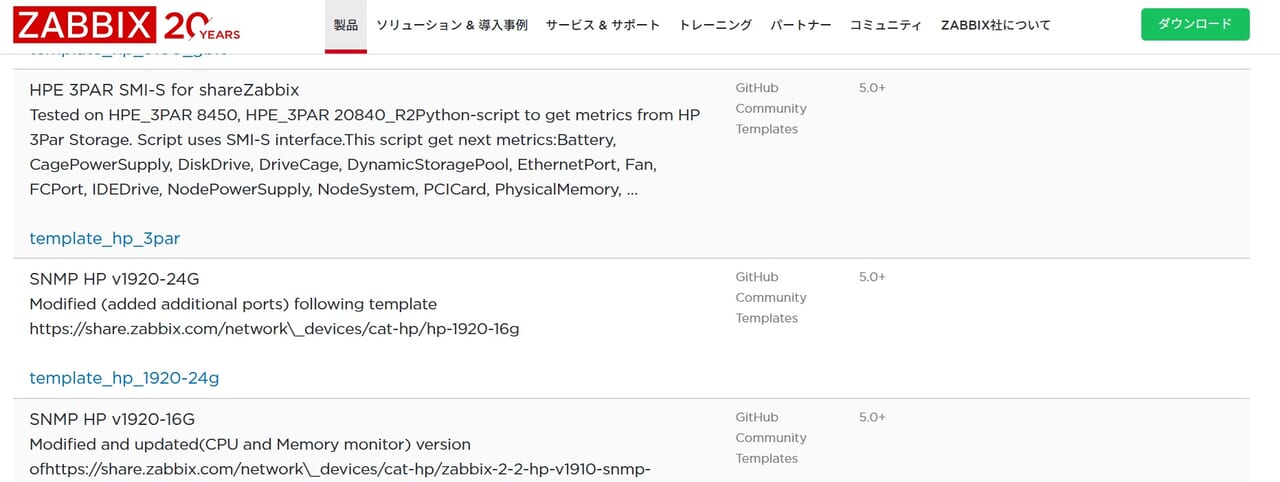
Task: Click GitHub Community Templates in the HPE 3PAR row
Action: tap(770, 108)
